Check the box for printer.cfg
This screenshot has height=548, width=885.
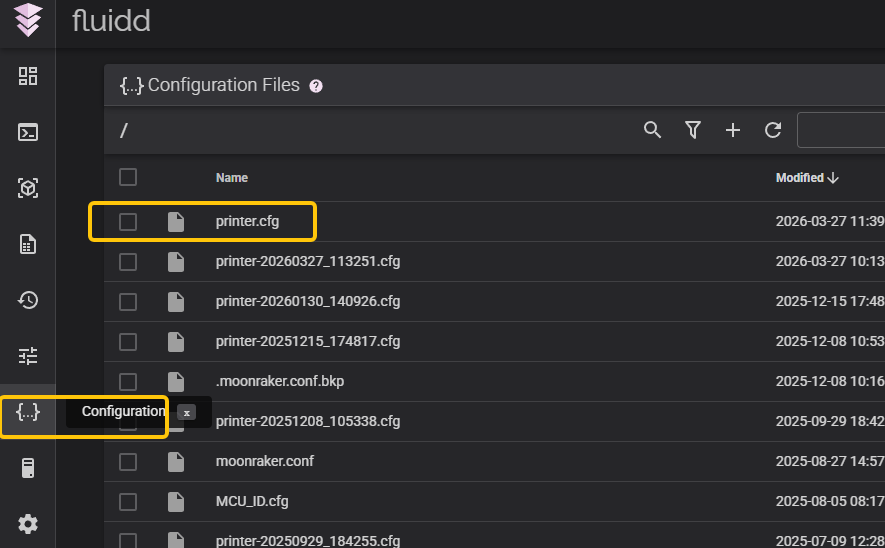tap(128, 222)
